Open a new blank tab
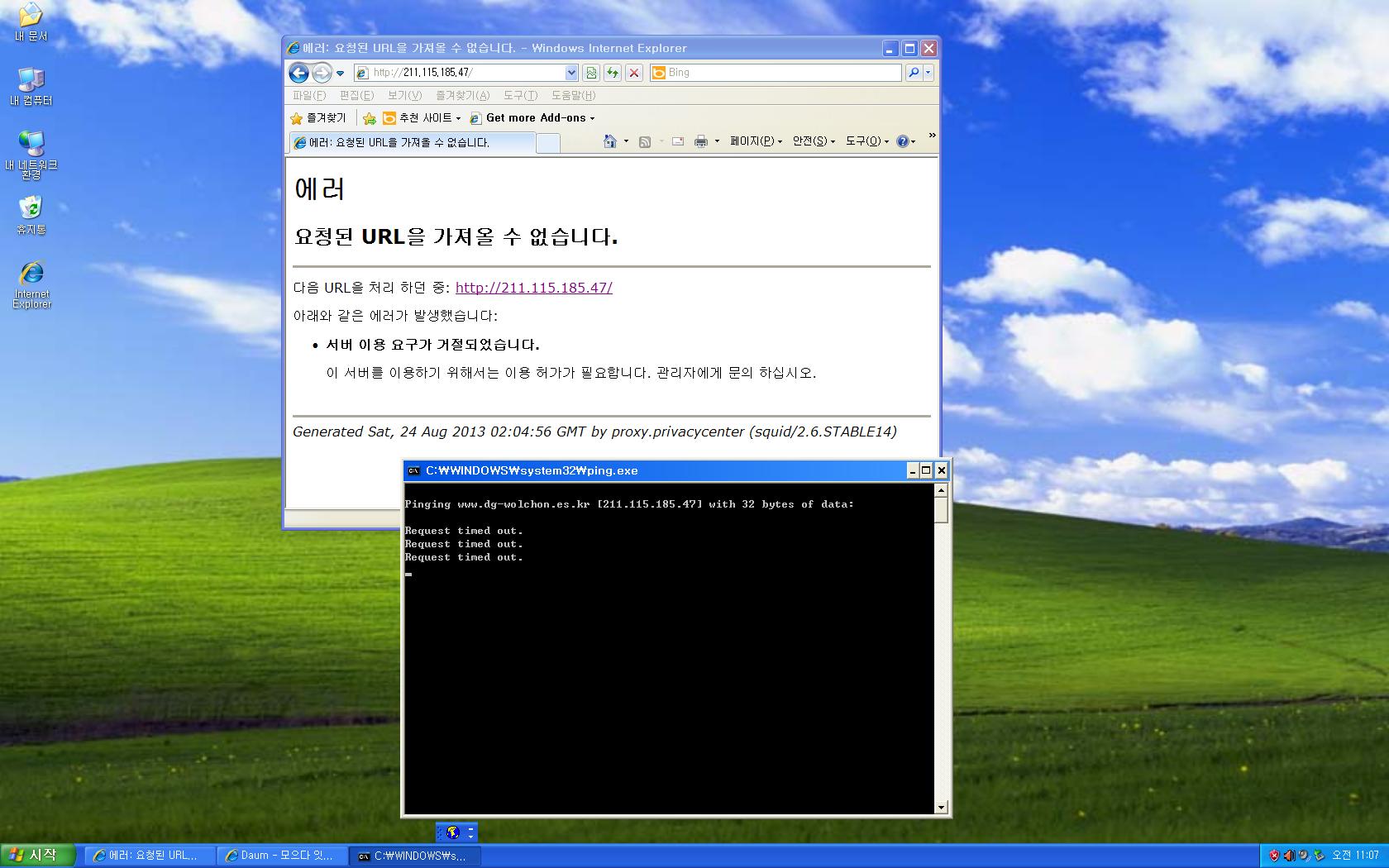1389x868 pixels. click(x=547, y=143)
